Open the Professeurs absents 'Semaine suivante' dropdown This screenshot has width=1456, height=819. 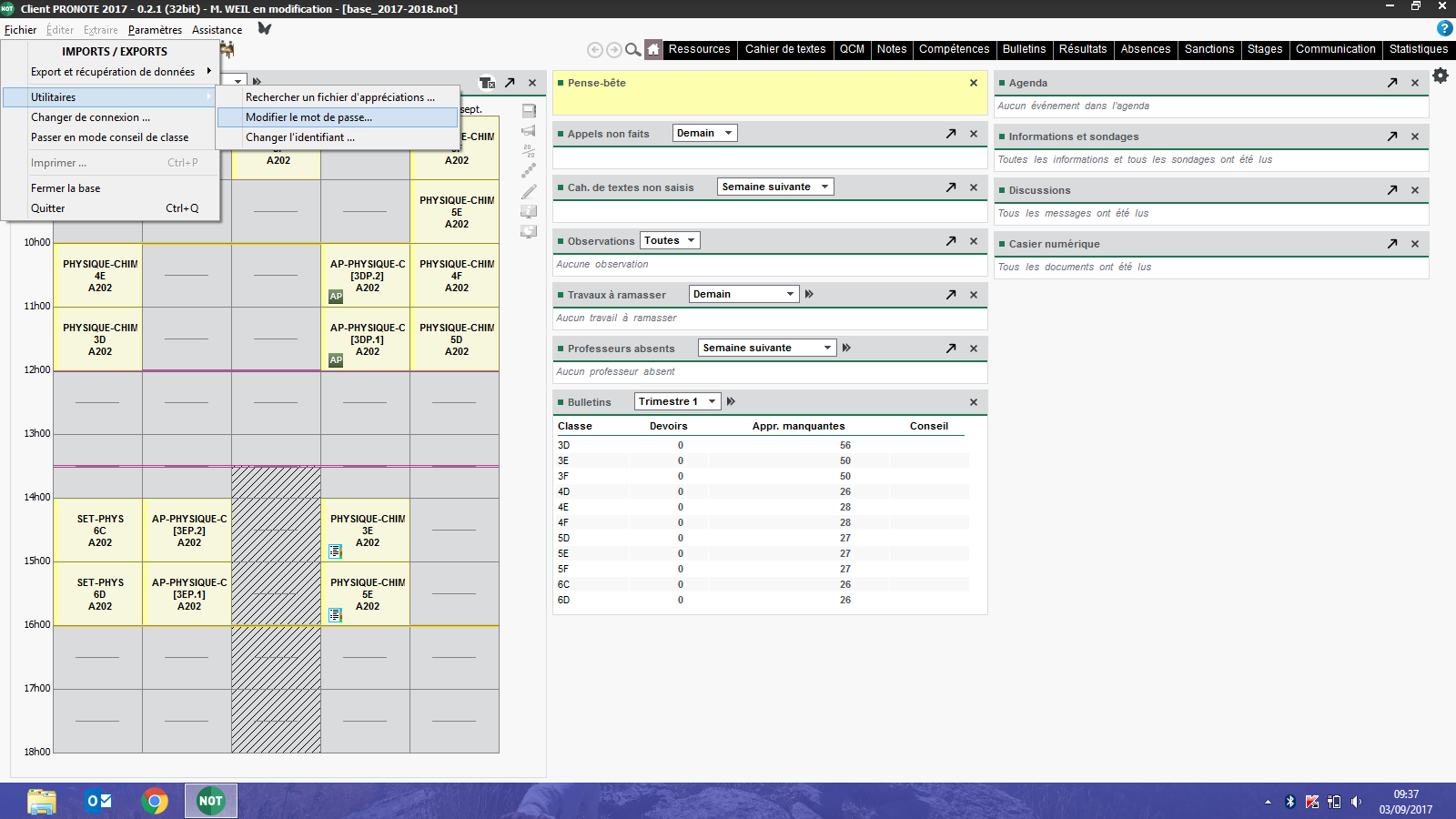point(766,348)
